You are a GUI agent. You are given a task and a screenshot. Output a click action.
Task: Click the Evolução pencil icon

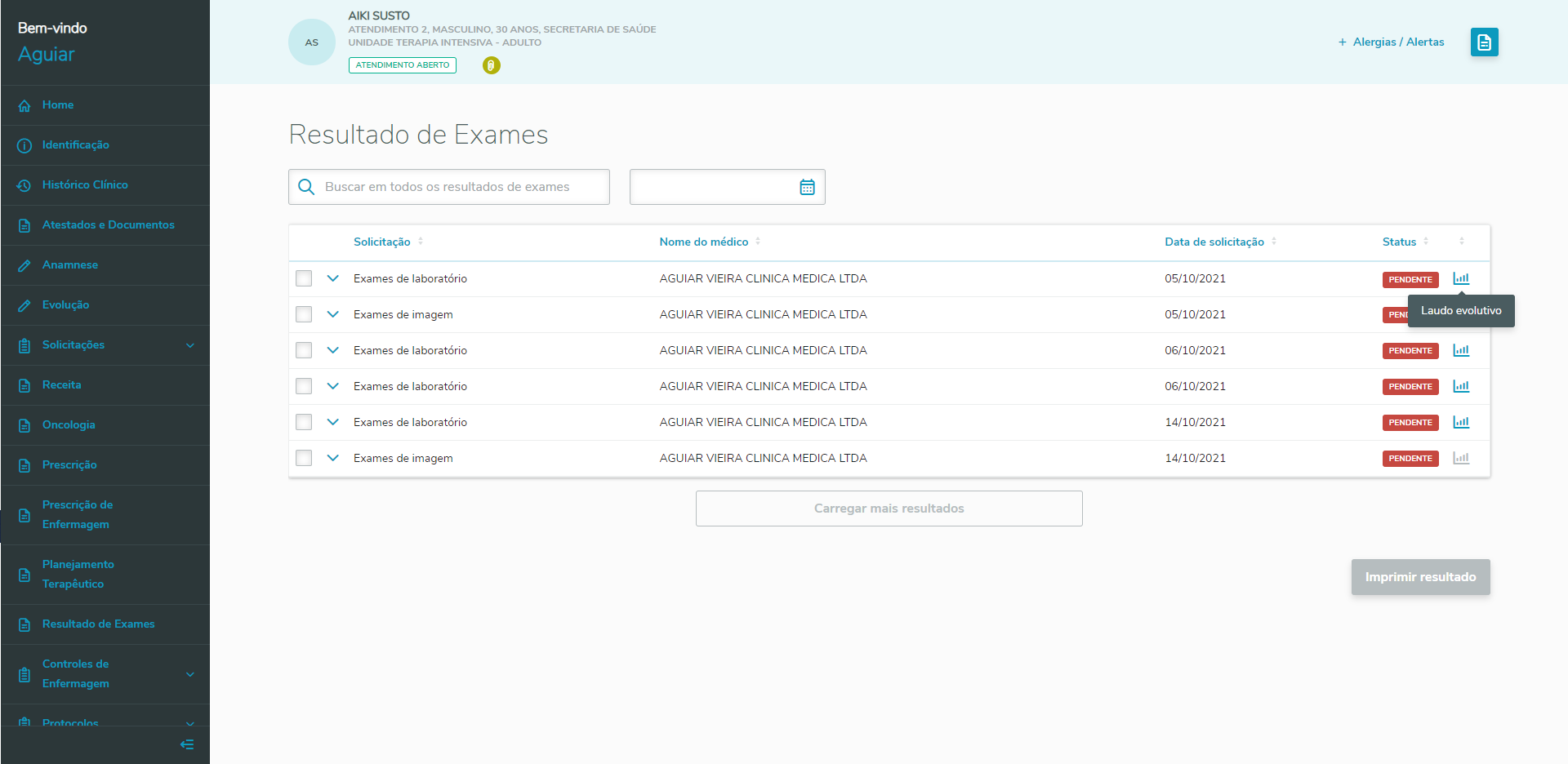tap(24, 305)
